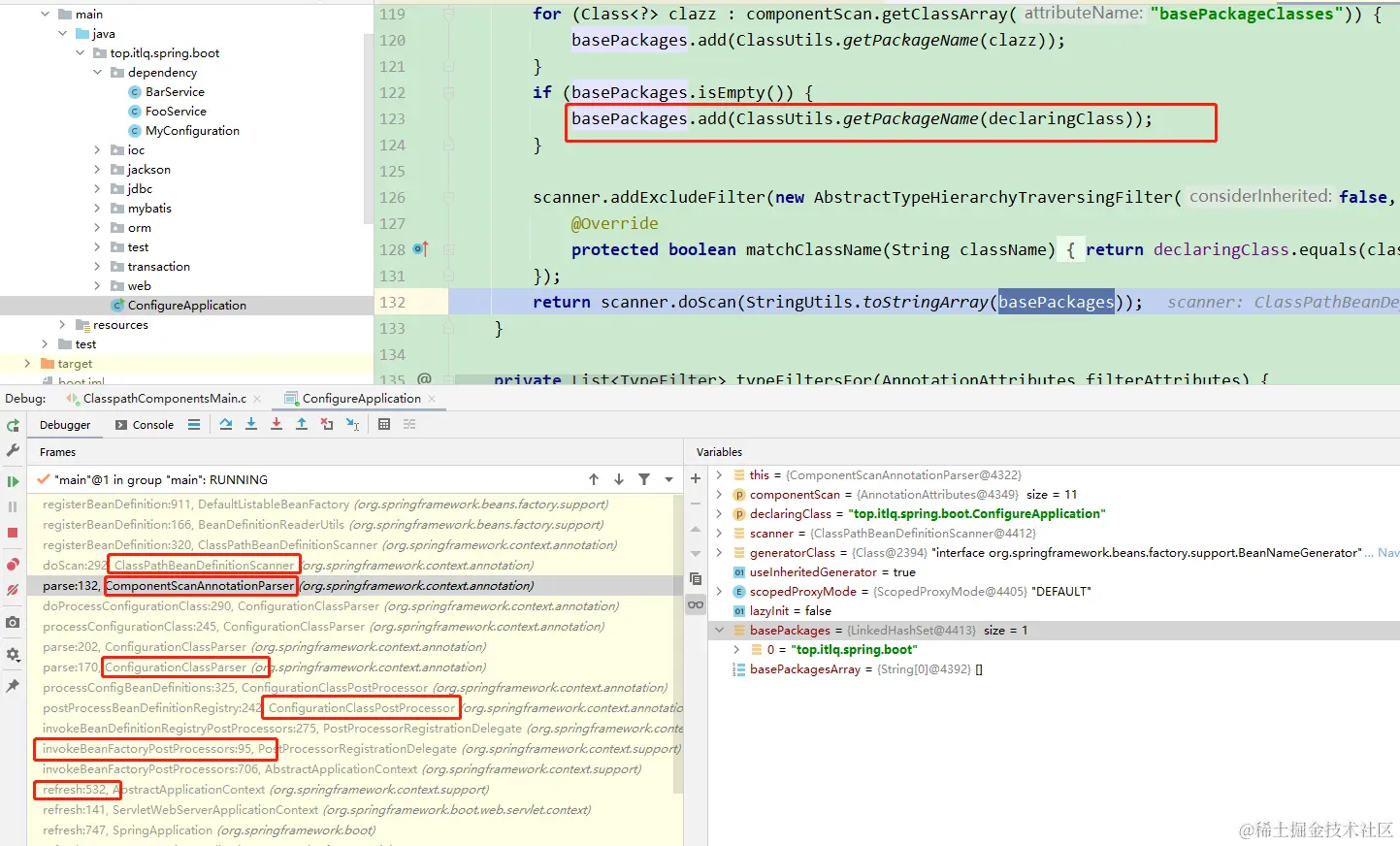Click the Pause program icon
The width and height of the screenshot is (1400, 846).
[x=13, y=506]
